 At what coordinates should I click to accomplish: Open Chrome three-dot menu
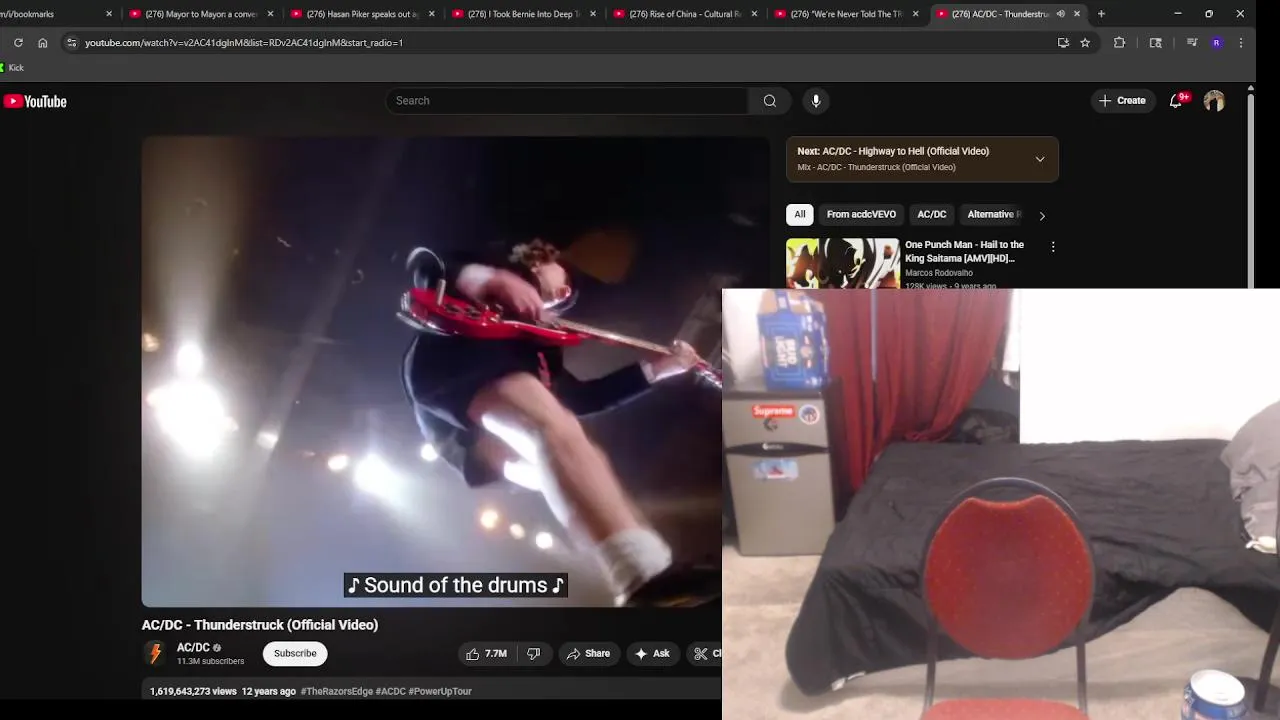(1241, 43)
